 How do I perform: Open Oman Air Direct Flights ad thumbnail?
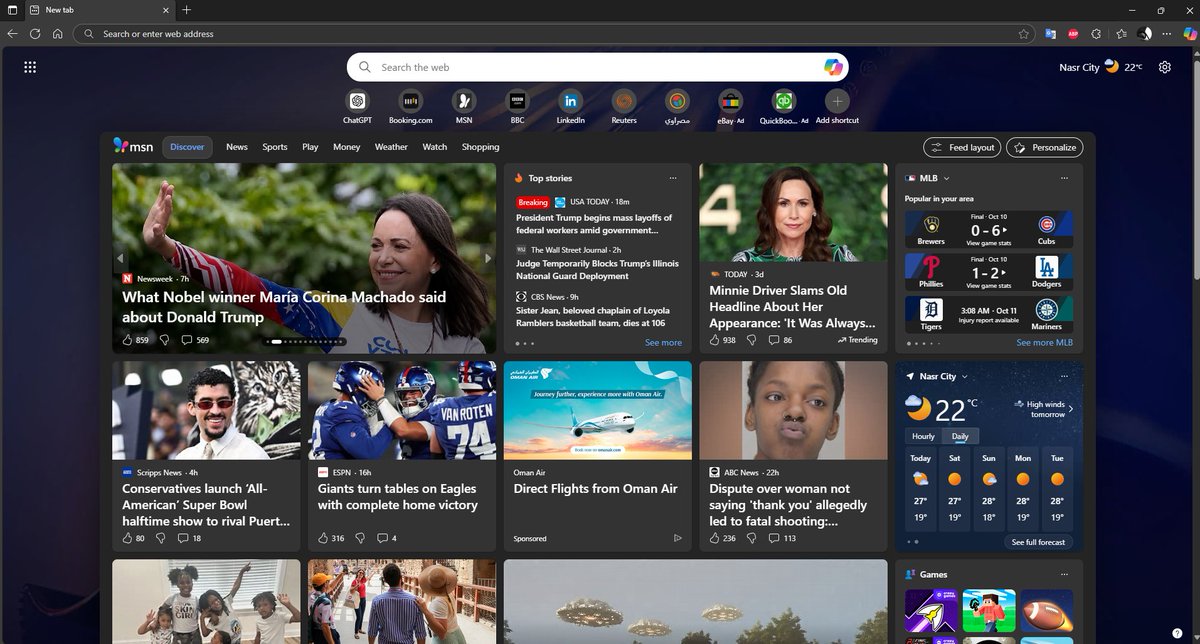(x=598, y=410)
